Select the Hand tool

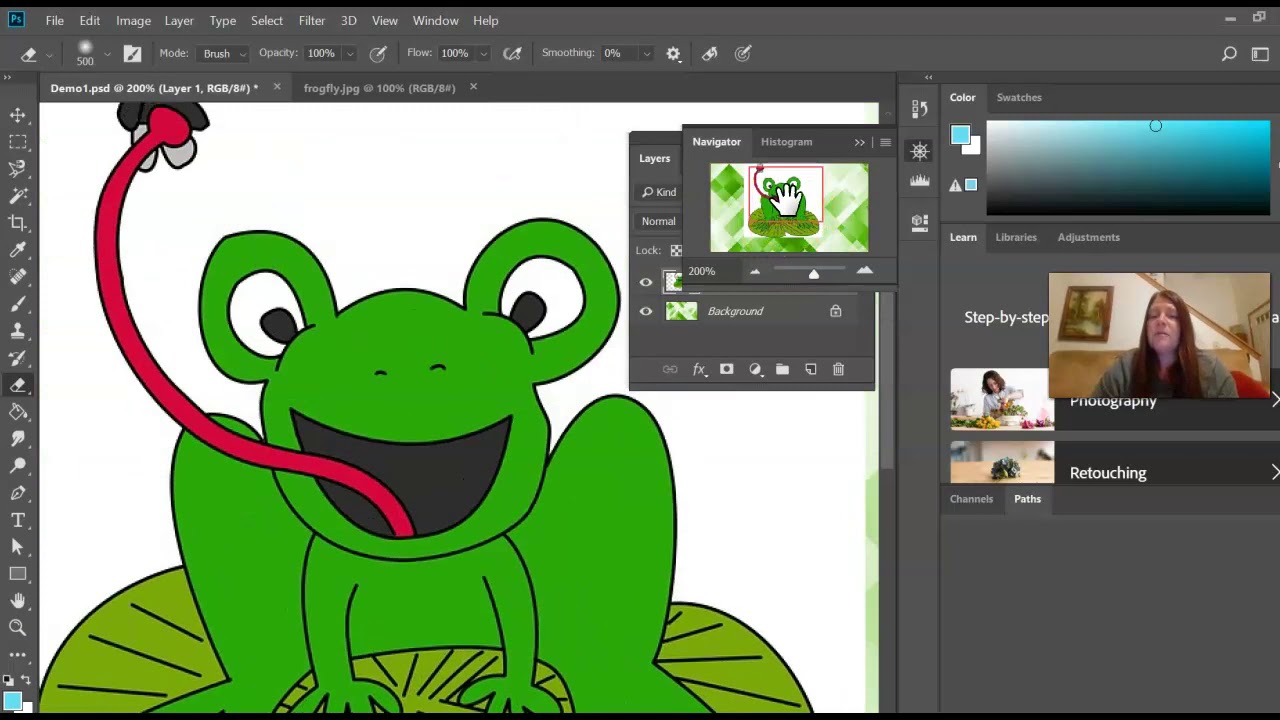(x=17, y=601)
